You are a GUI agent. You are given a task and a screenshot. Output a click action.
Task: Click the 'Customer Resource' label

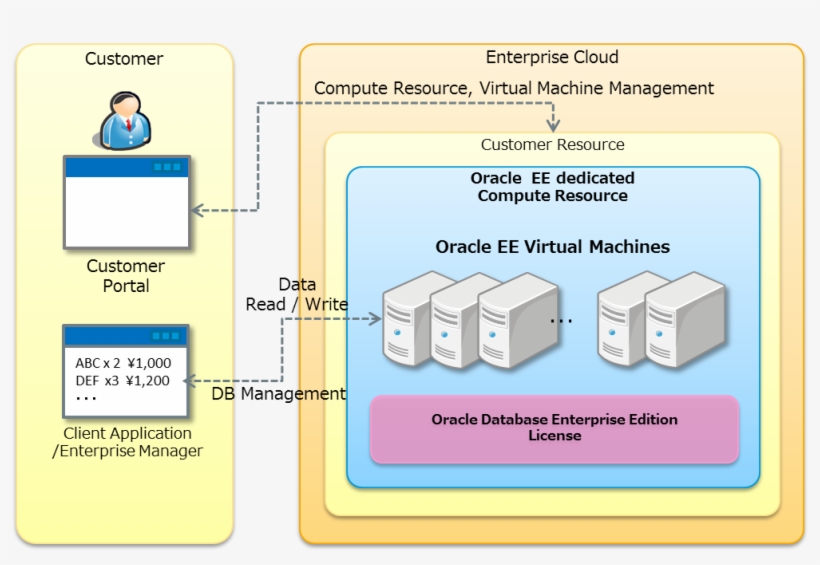click(x=552, y=144)
